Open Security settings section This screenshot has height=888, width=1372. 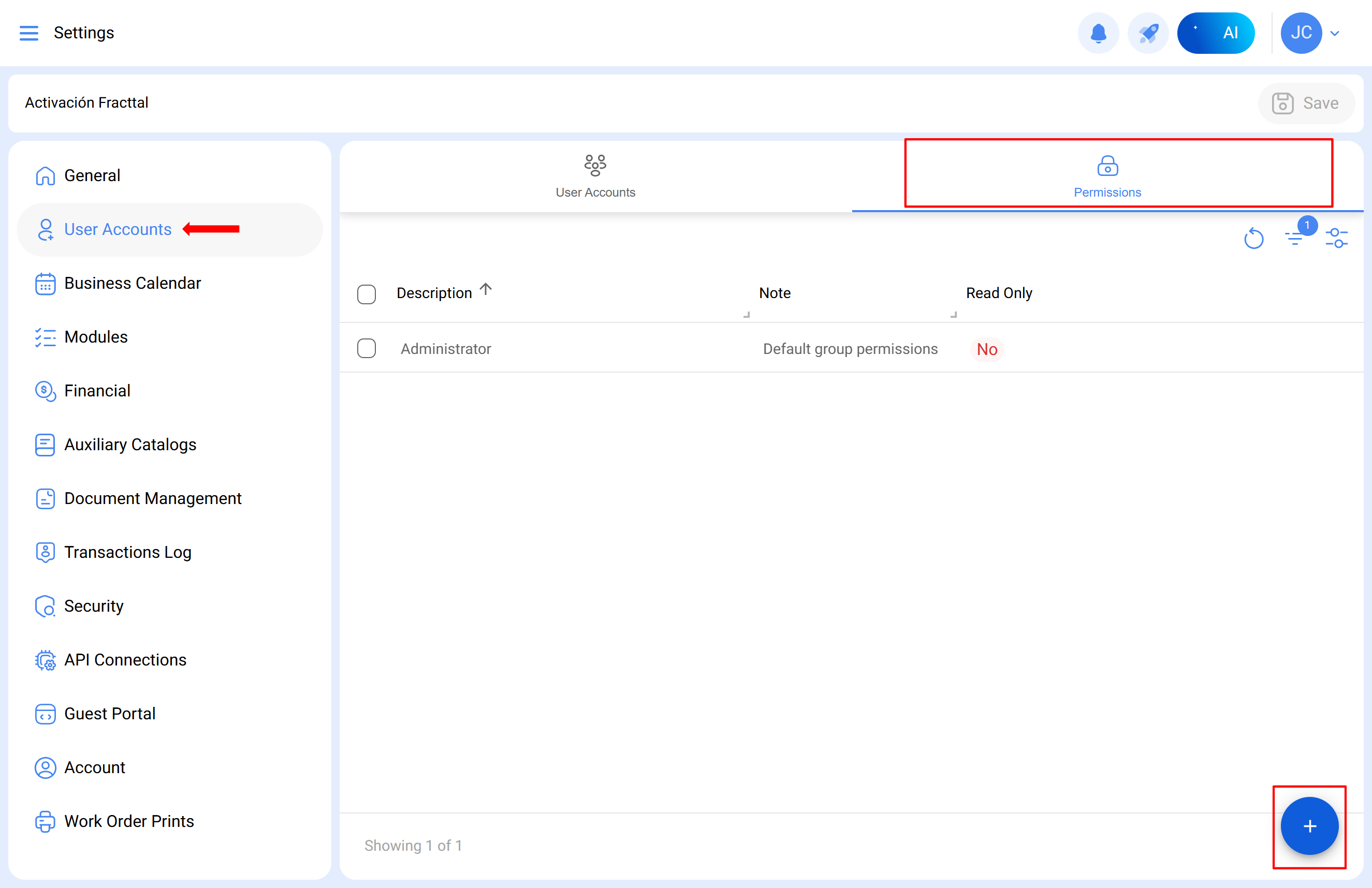coord(93,605)
